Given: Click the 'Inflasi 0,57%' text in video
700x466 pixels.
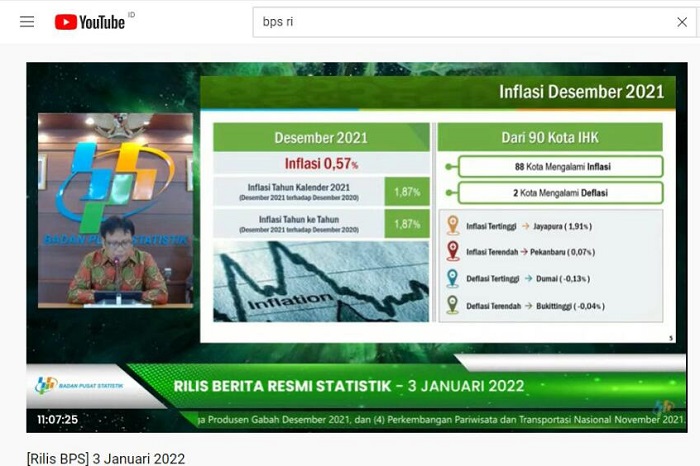Looking at the screenshot, I should (321, 164).
